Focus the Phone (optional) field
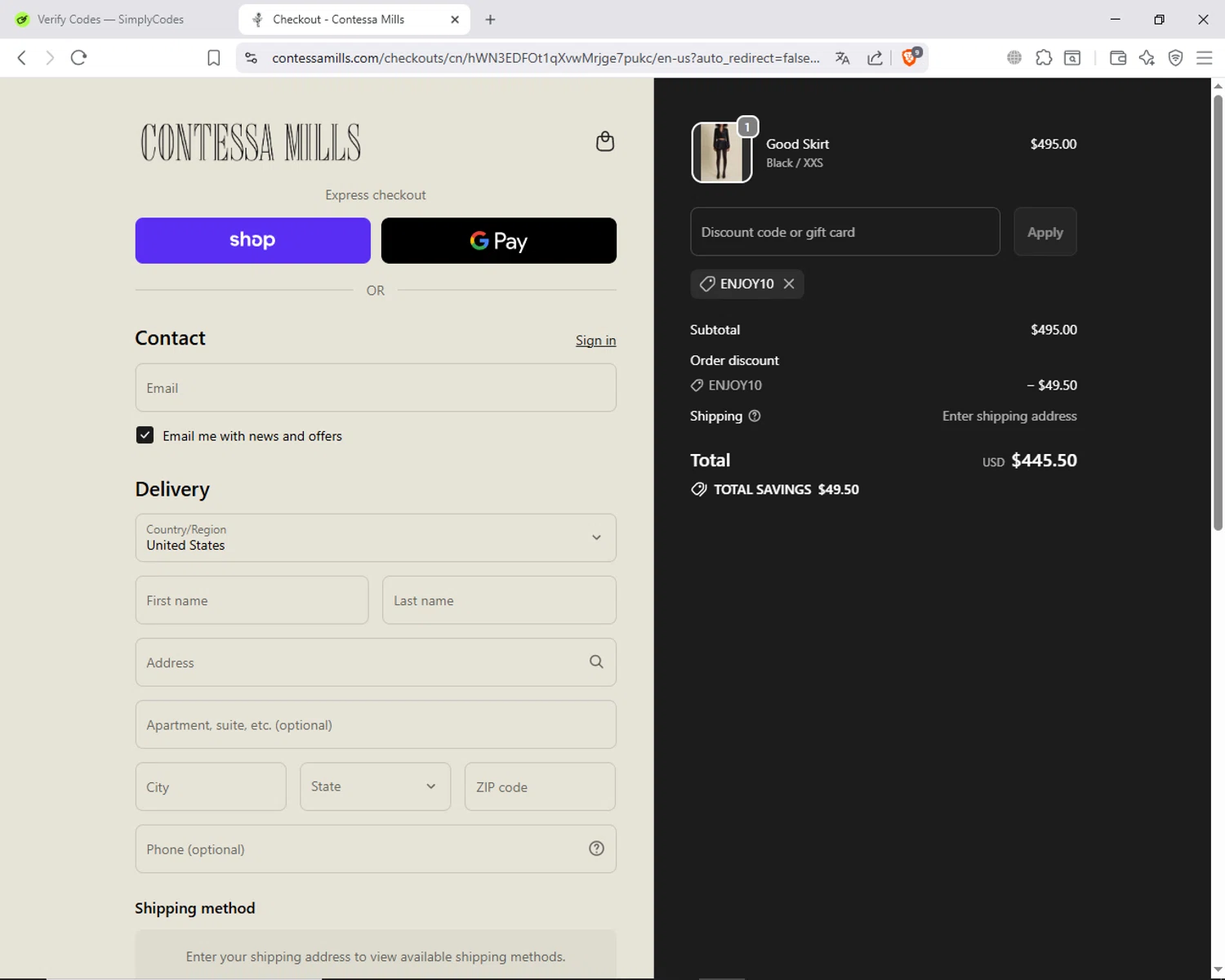Image resolution: width=1225 pixels, height=980 pixels. click(x=376, y=849)
